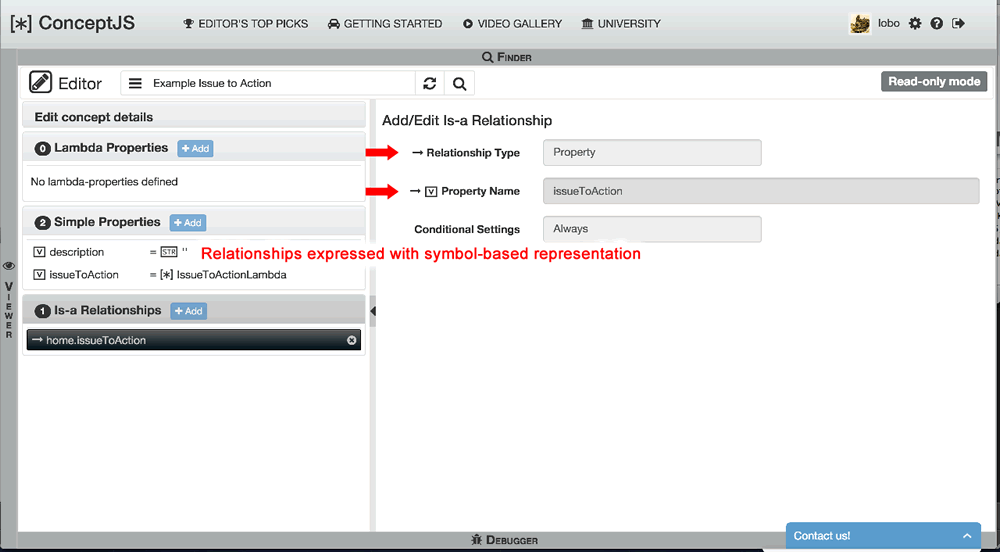
Task: Click the sign out icon
Action: tap(958, 24)
